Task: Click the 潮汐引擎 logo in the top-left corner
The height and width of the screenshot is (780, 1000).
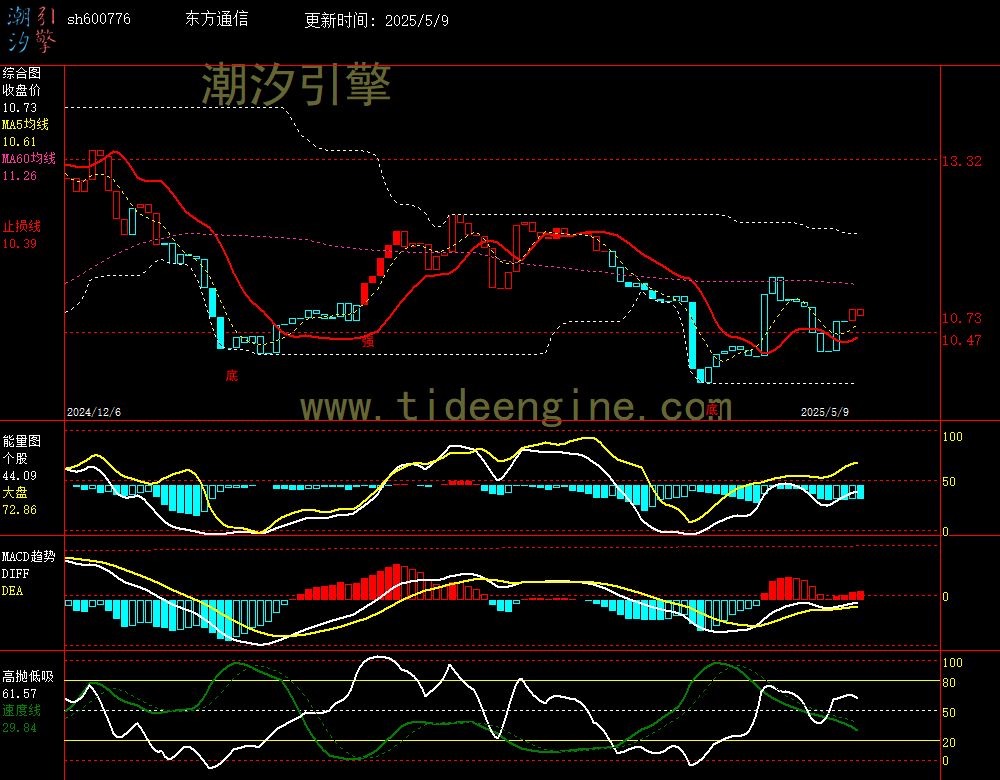Action: [x=31, y=30]
